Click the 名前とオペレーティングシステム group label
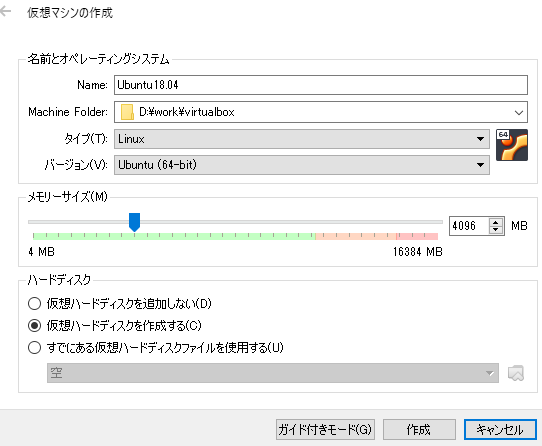The width and height of the screenshot is (542, 446). pos(99,59)
